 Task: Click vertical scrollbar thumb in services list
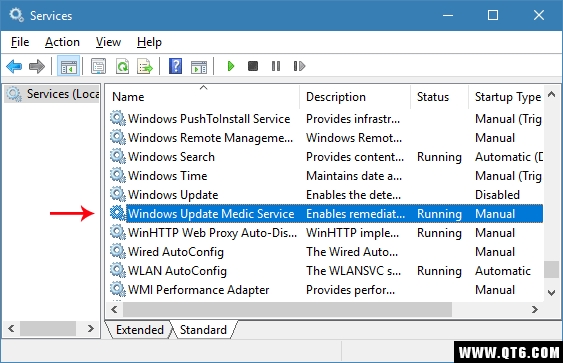552,269
